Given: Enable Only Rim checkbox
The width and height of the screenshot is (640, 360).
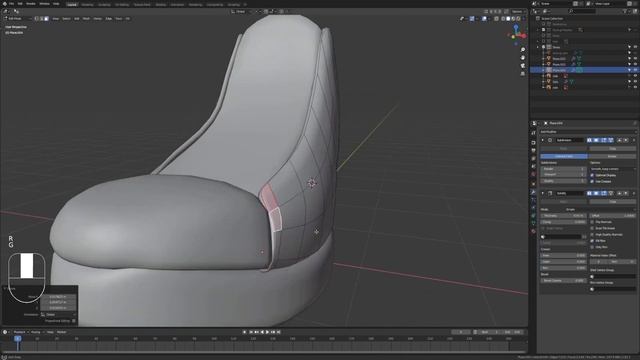Looking at the screenshot, I should pyautogui.click(x=592, y=247).
